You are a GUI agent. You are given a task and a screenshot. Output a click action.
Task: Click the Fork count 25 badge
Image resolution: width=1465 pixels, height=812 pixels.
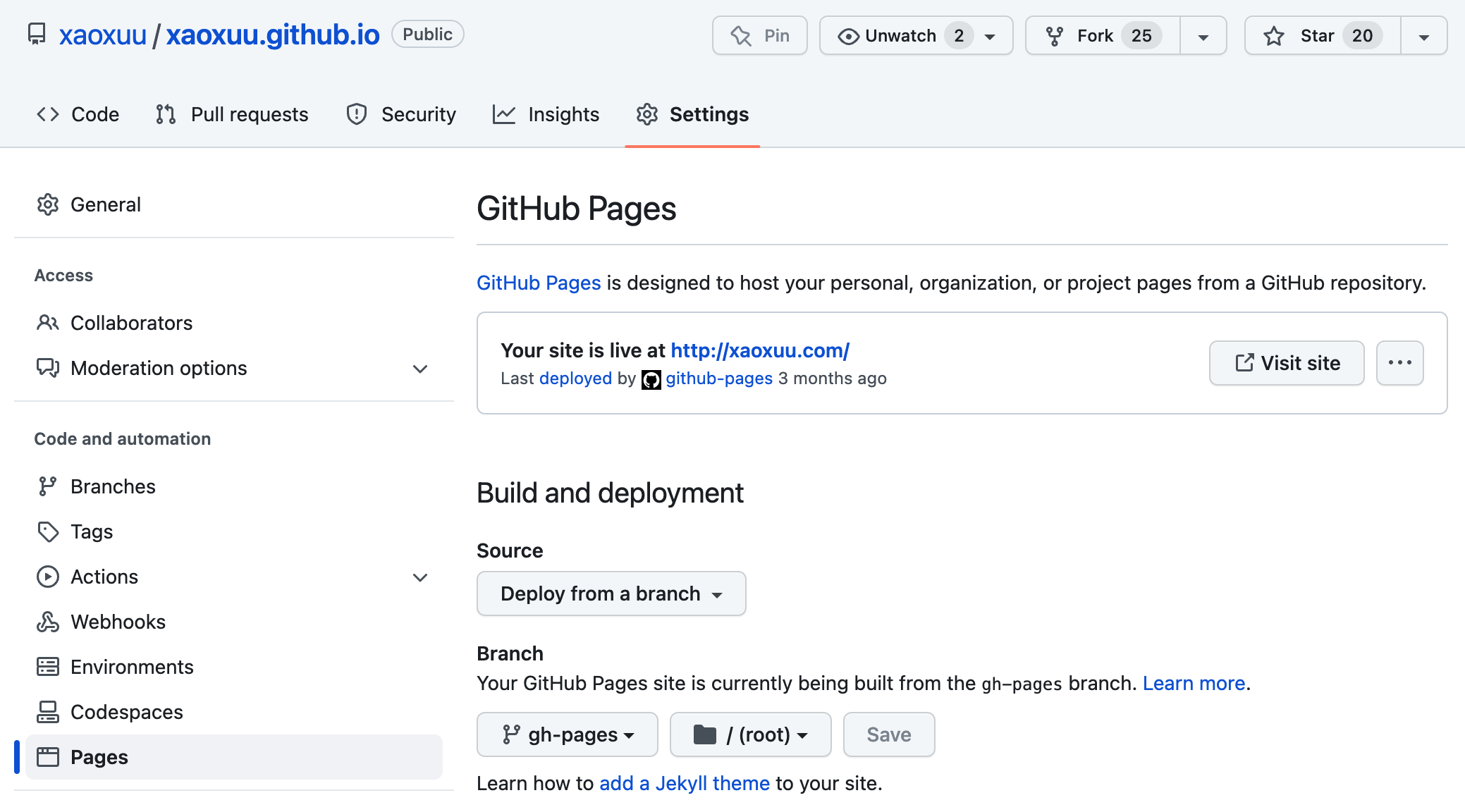point(1141,36)
